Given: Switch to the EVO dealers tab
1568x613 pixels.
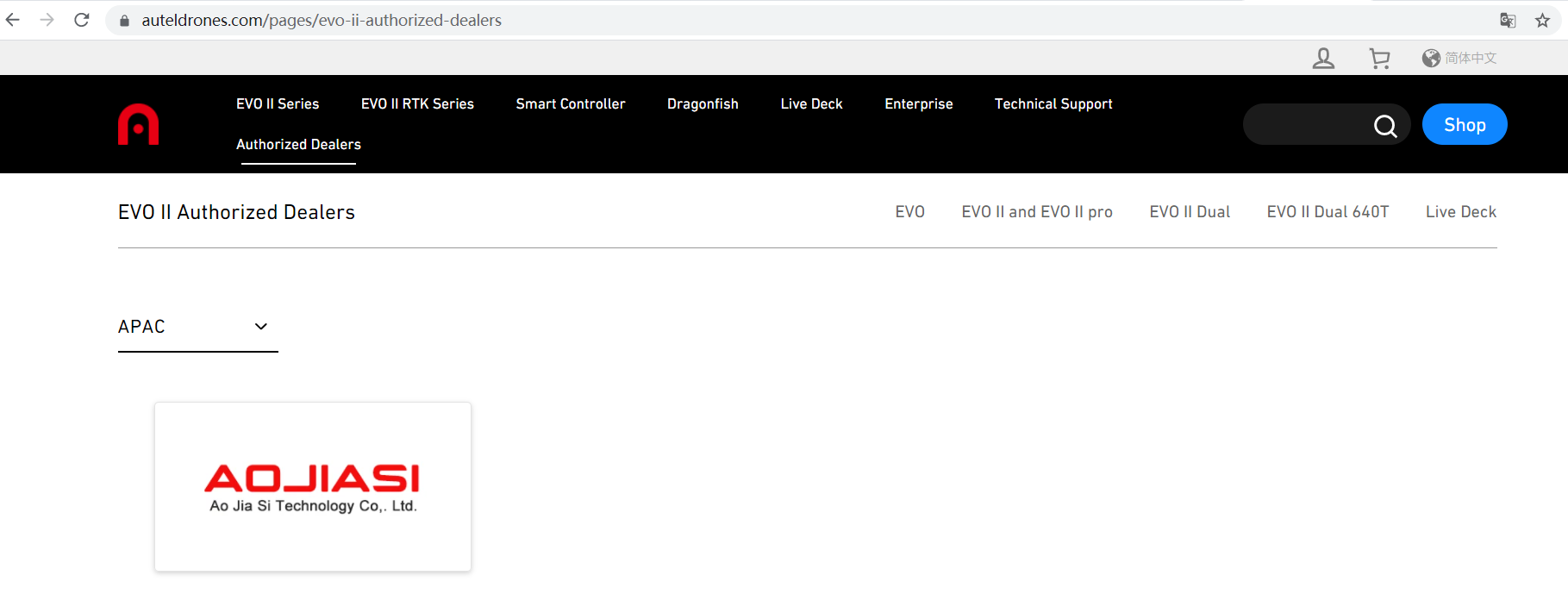Looking at the screenshot, I should point(909,212).
